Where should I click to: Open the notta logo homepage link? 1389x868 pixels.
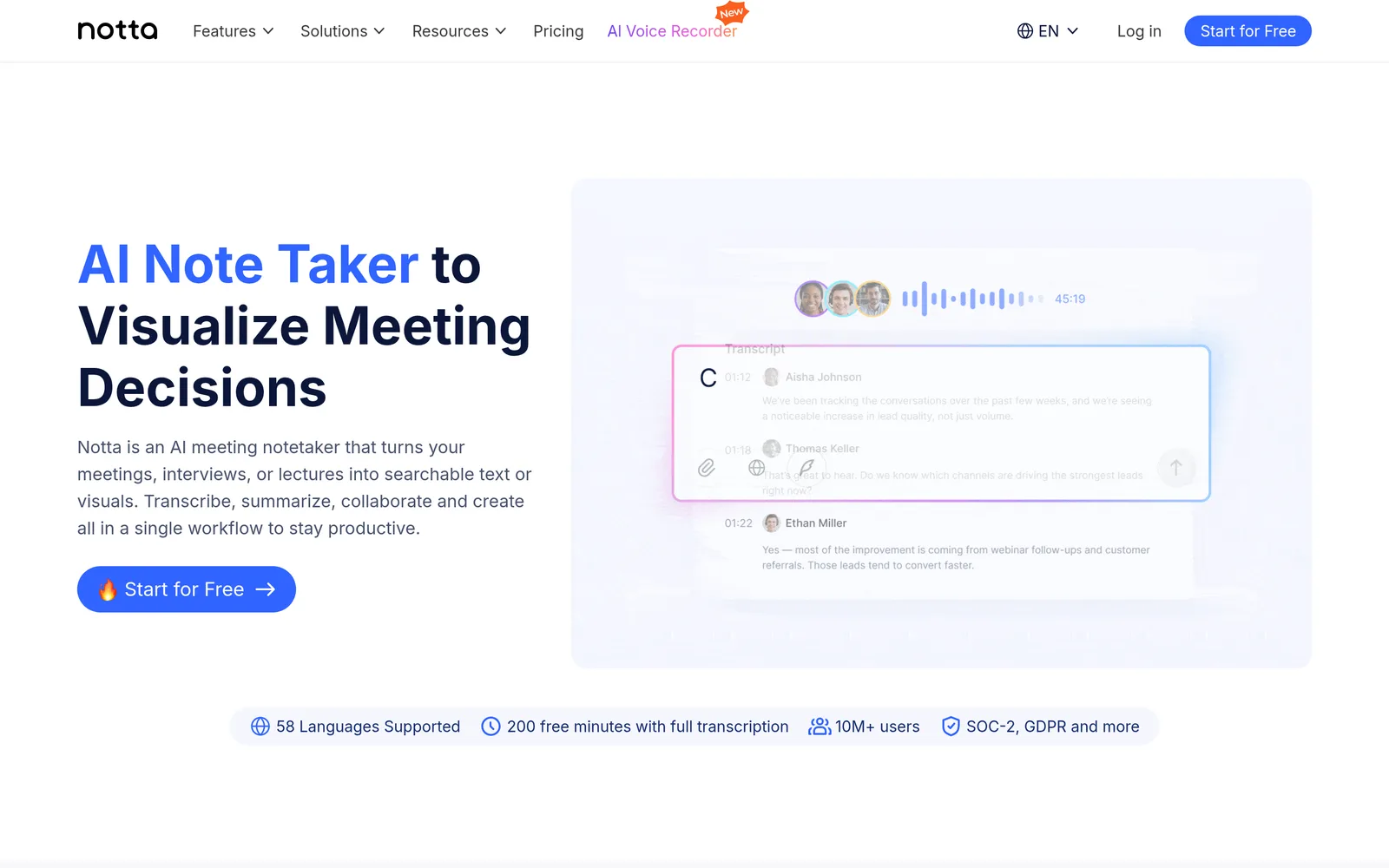point(117,30)
